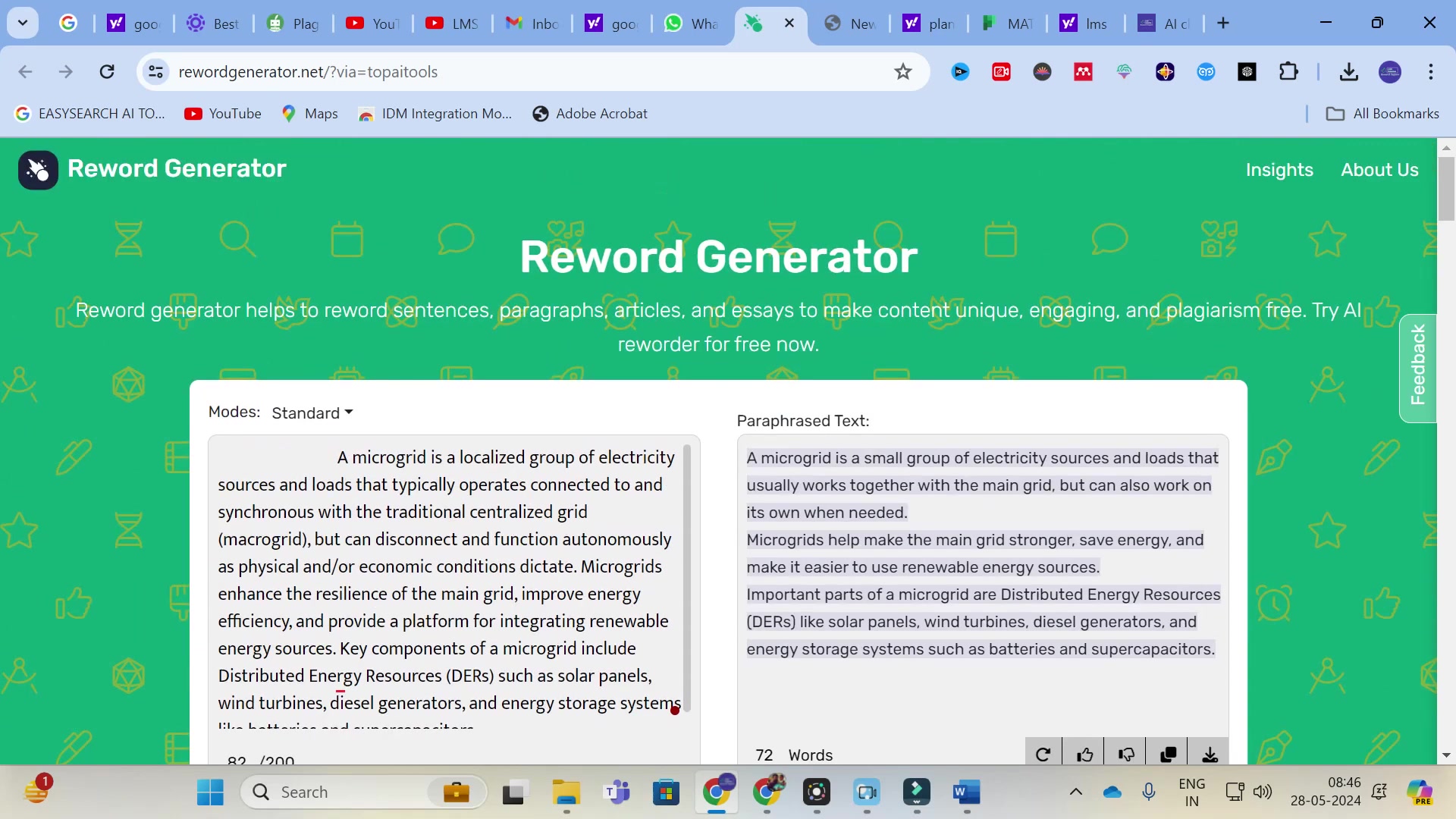Like the paraphrased result with thumbs-up icon
The image size is (1456, 819).
click(1085, 755)
